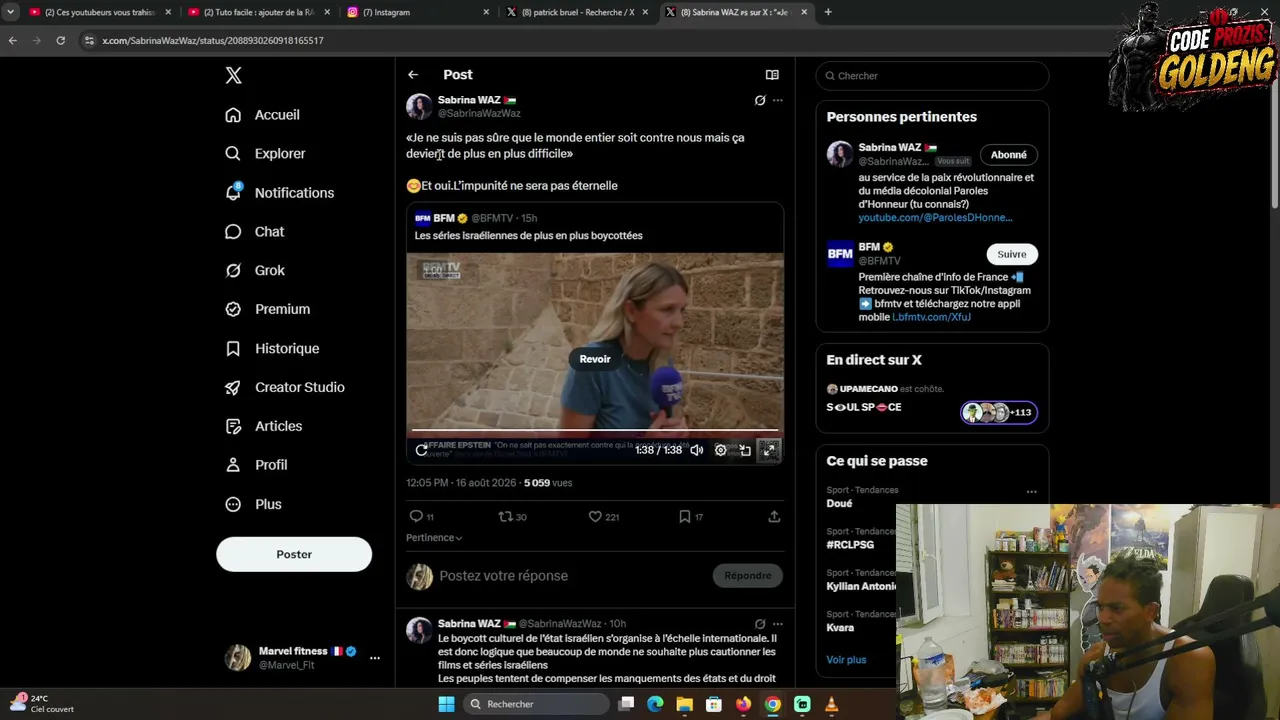1280x720 pixels.
Task: Open reader view icon beside Post header
Action: [772, 75]
